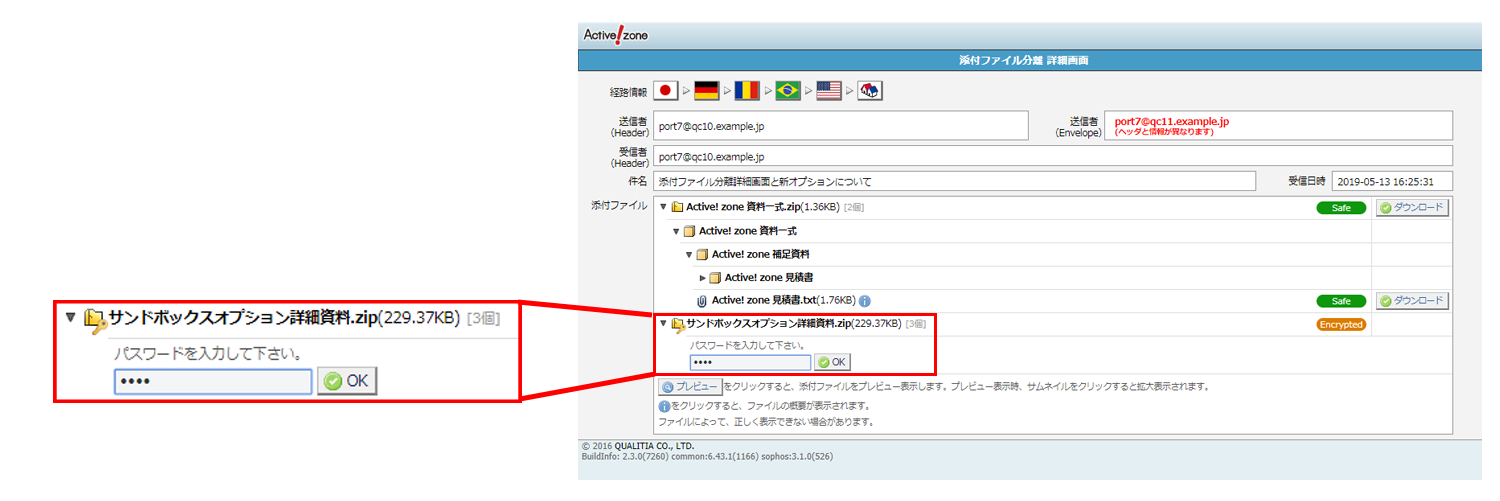Image resolution: width=1500 pixels, height=501 pixels.
Task: Download the Active! zone 資料一式.zip file
Action: (1412, 208)
